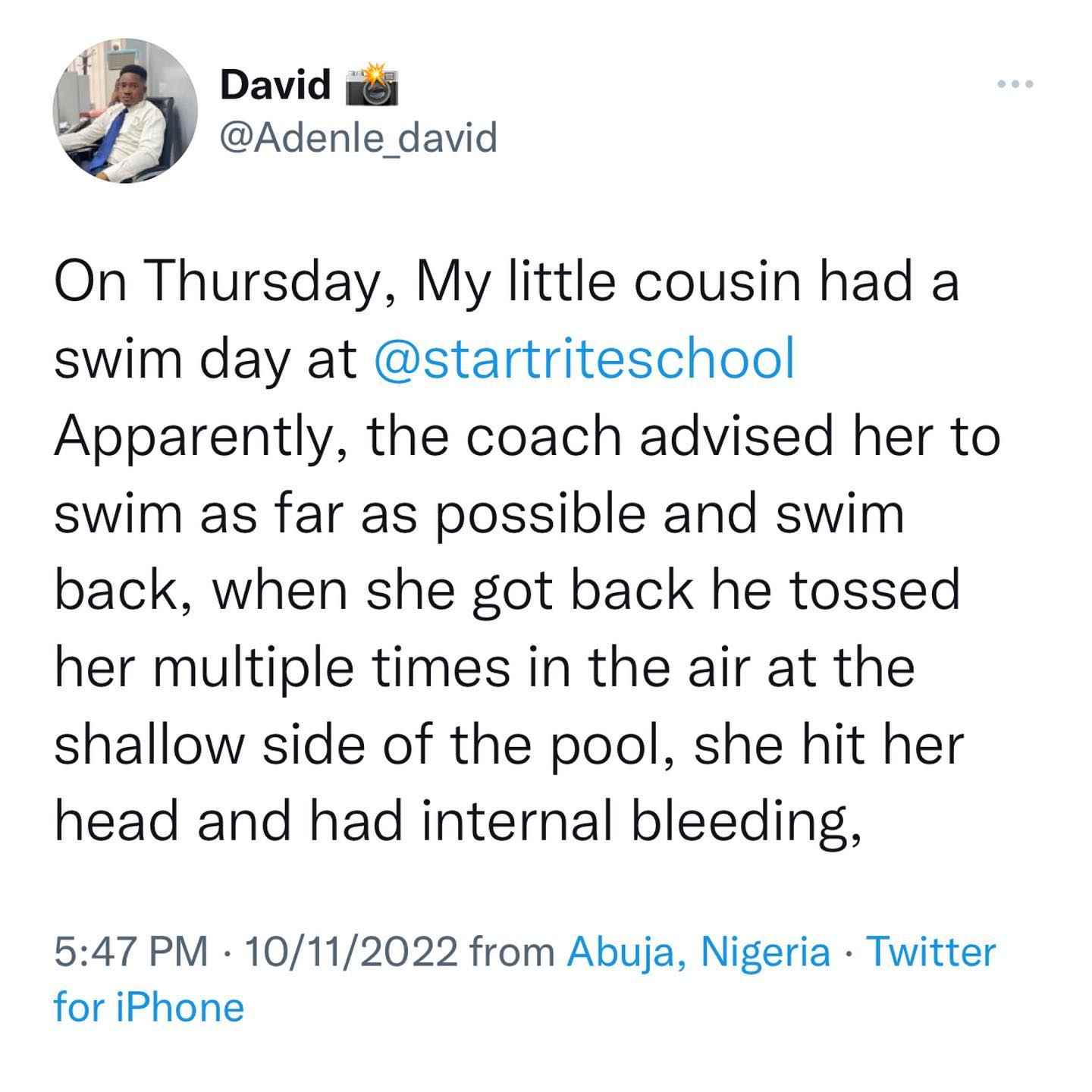
Task: Open the David display name profile
Action: tap(276, 84)
